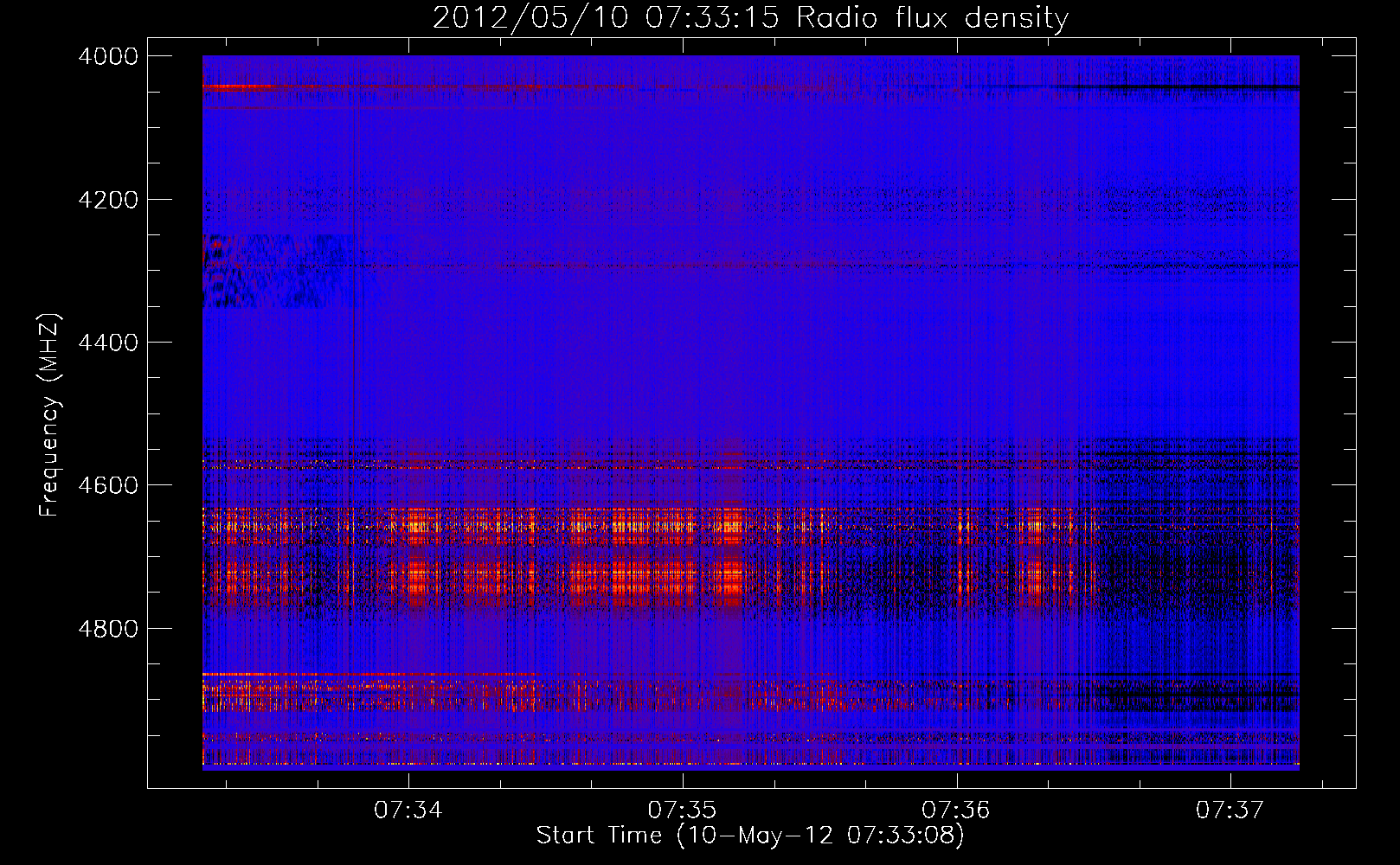Click the 07:37 time axis label
Image resolution: width=1400 pixels, height=865 pixels.
pyautogui.click(x=1230, y=811)
